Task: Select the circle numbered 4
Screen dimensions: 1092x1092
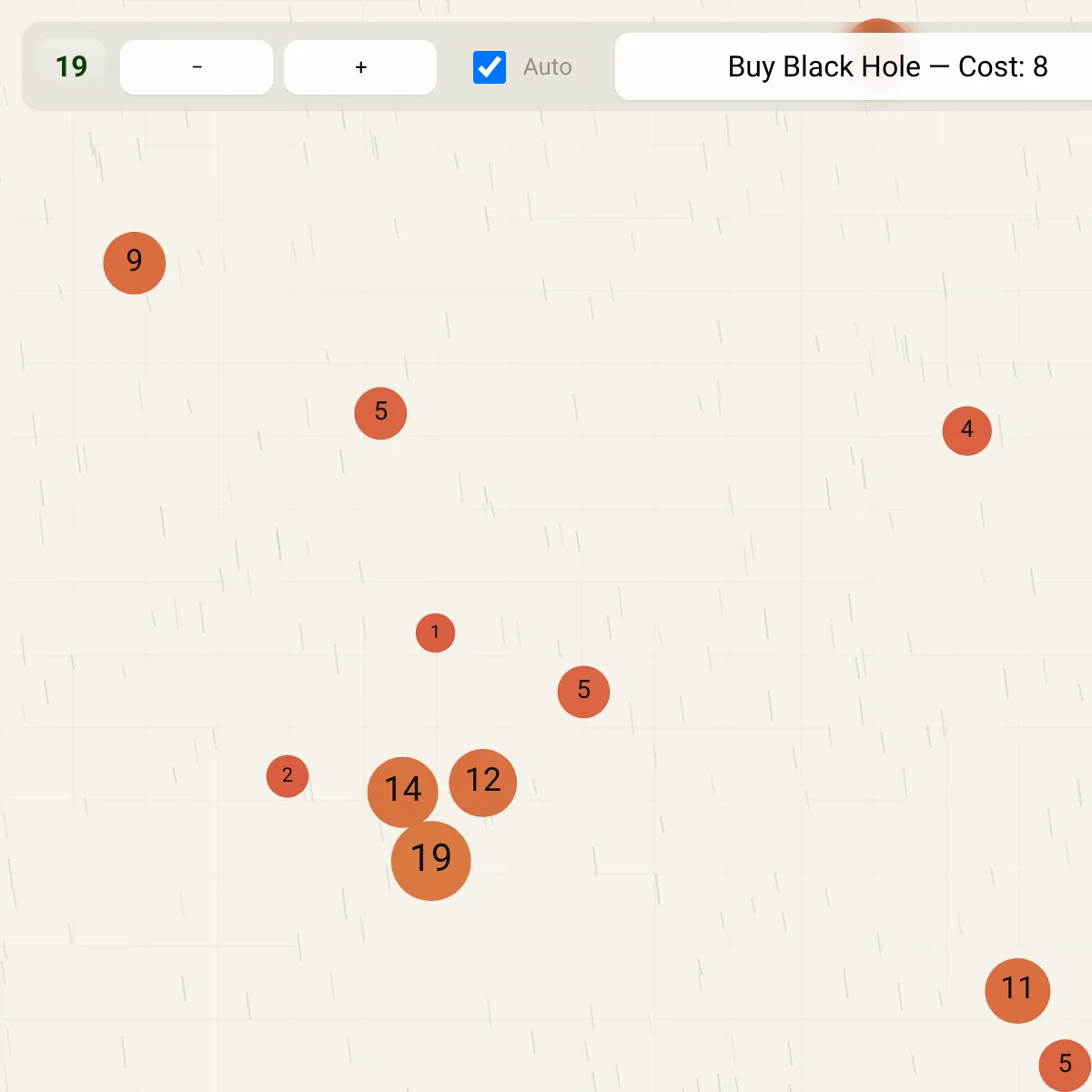Action: 966,430
